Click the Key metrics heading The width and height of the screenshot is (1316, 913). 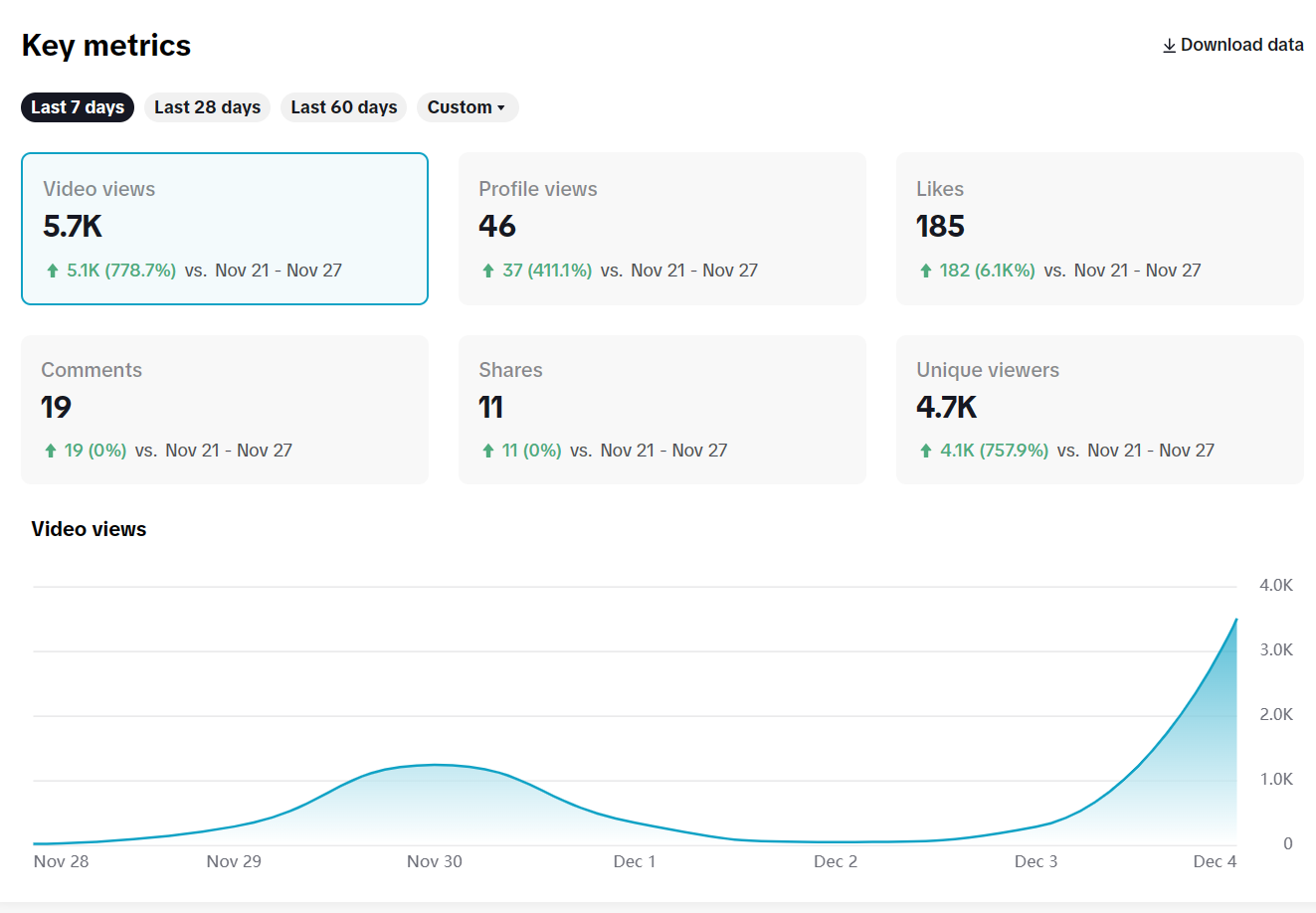(106, 46)
